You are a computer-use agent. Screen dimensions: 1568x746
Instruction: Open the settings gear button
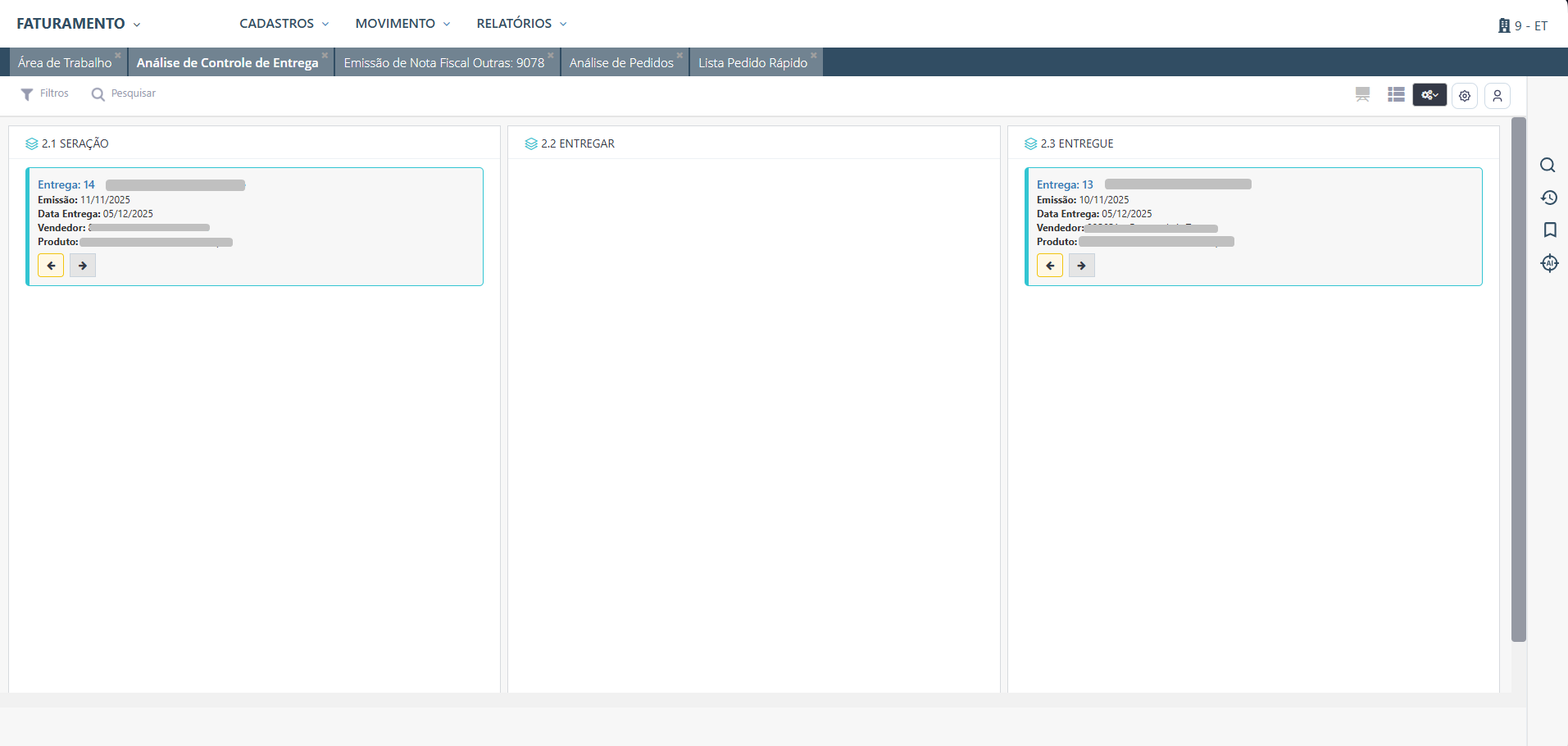click(1465, 96)
